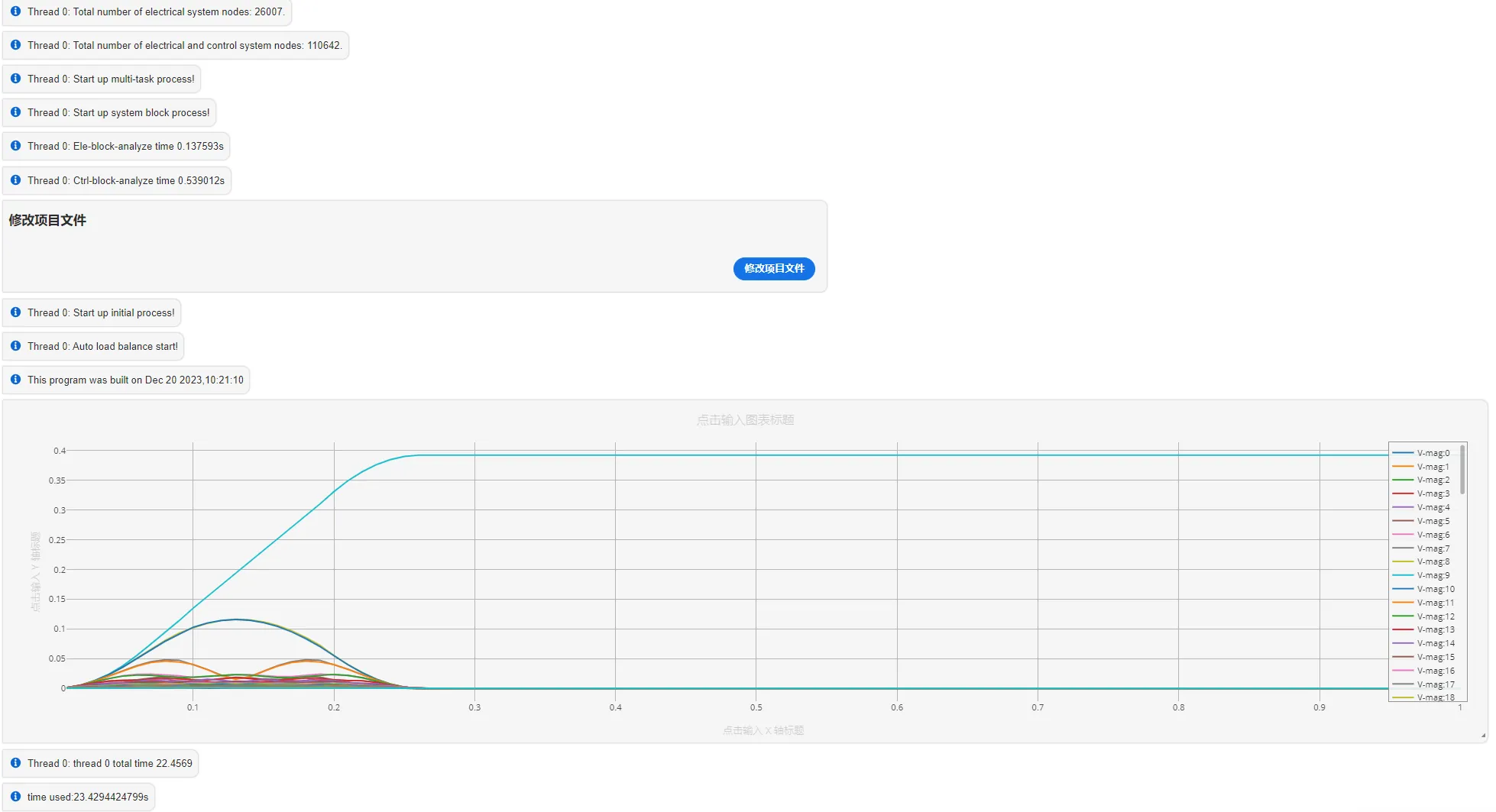Click info icon beside electrical system nodes message
Image resolution: width=1496 pixels, height=812 pixels.
(x=15, y=11)
